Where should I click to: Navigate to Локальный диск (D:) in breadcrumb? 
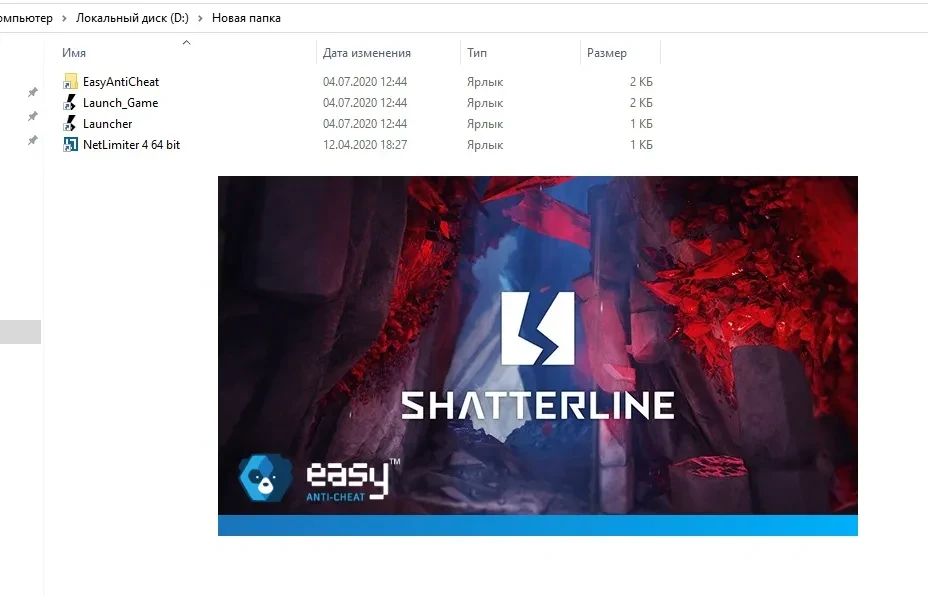click(x=132, y=18)
